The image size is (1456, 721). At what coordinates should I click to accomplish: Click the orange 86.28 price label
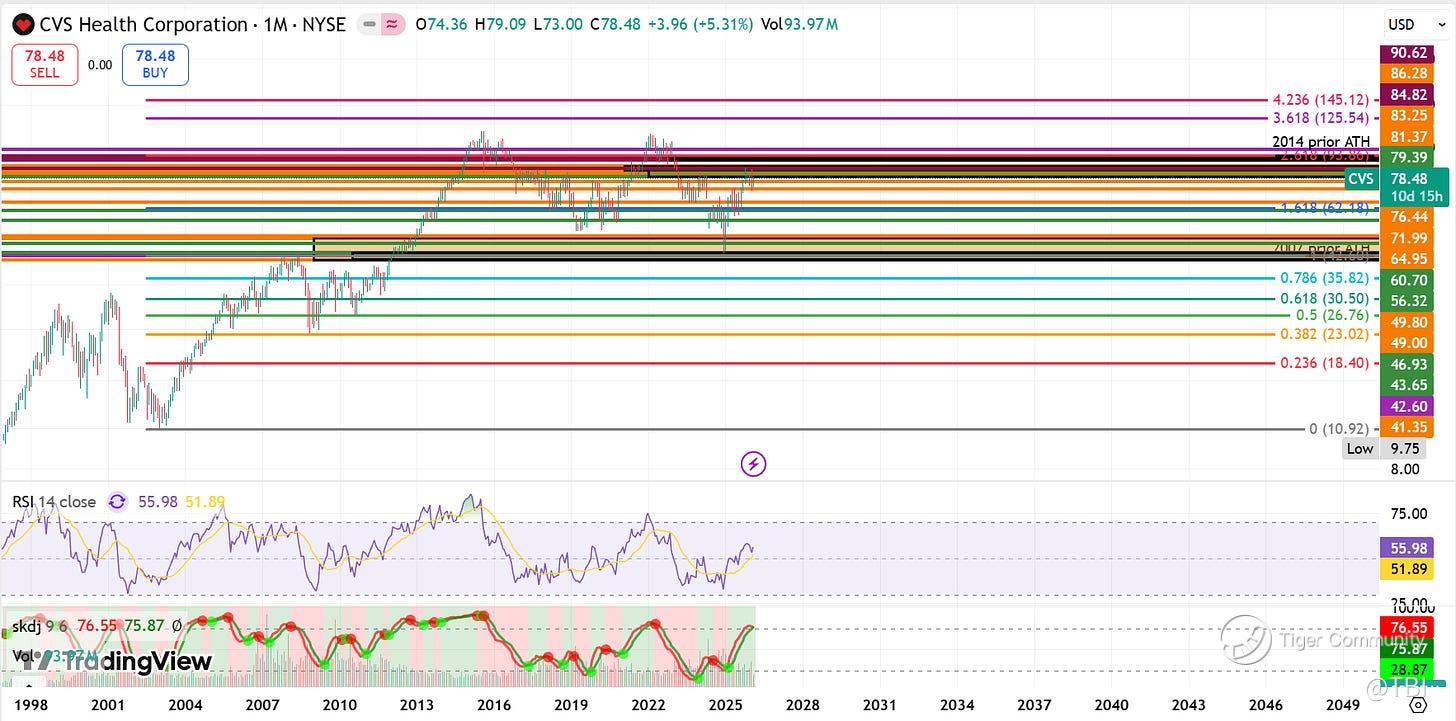point(1405,73)
